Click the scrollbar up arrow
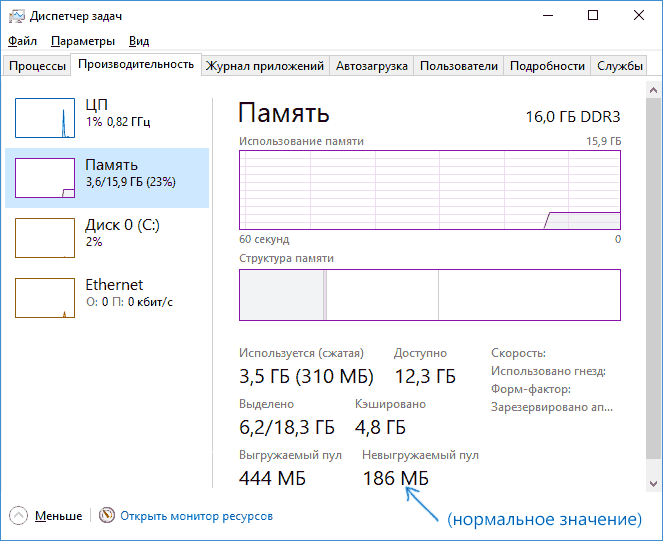Screen dimensions: 663x541 [x=653, y=90]
